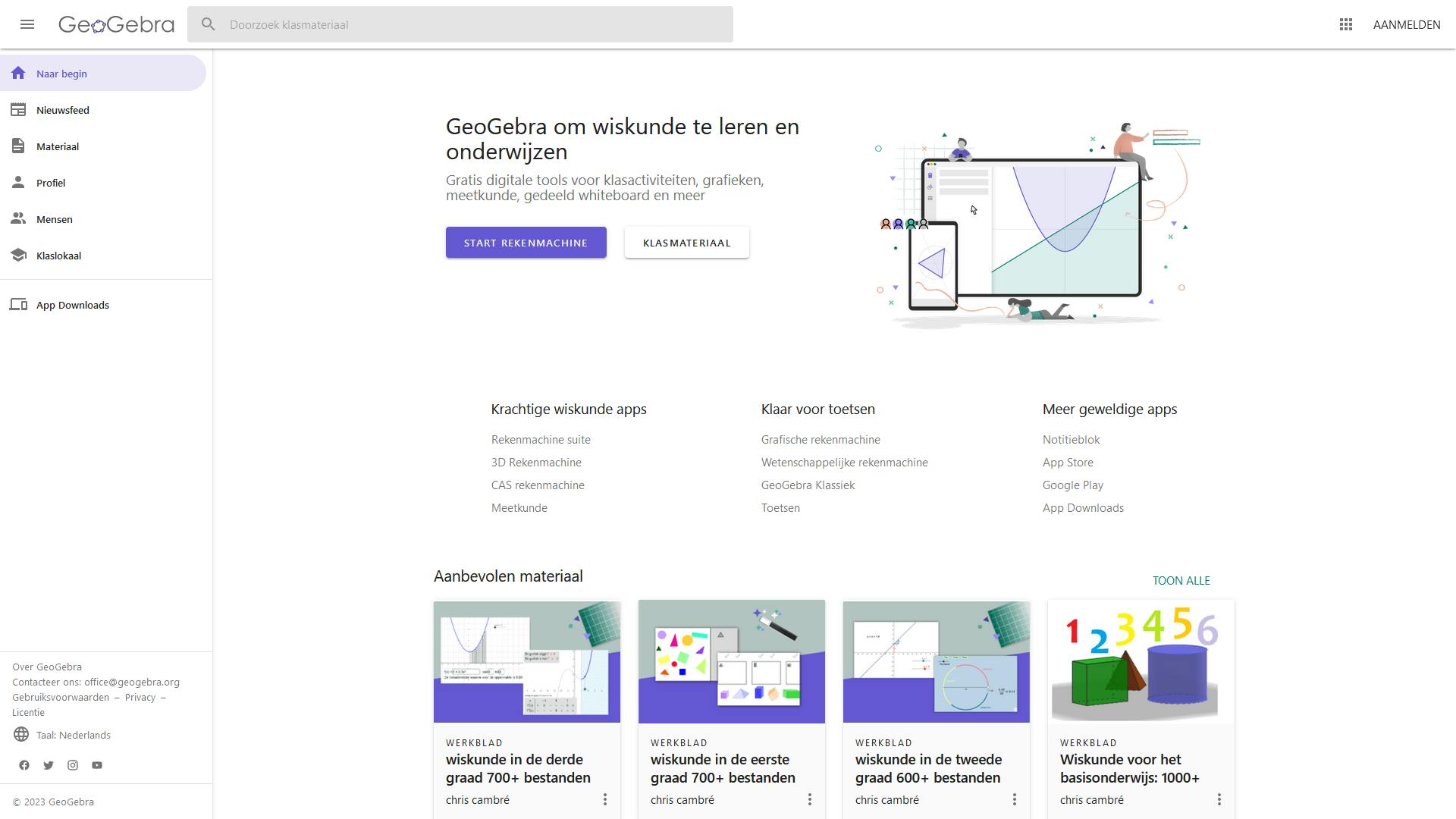
Task: Toggle the hamburger menu icon
Action: (x=27, y=24)
